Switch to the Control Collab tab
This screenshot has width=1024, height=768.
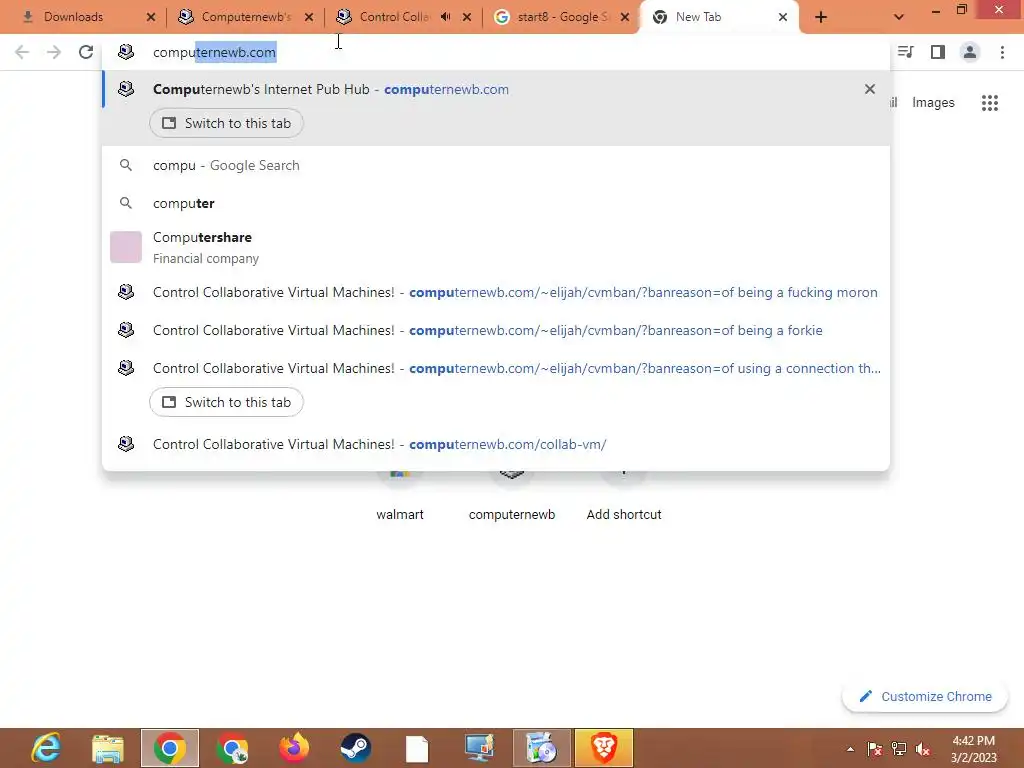click(x=394, y=17)
